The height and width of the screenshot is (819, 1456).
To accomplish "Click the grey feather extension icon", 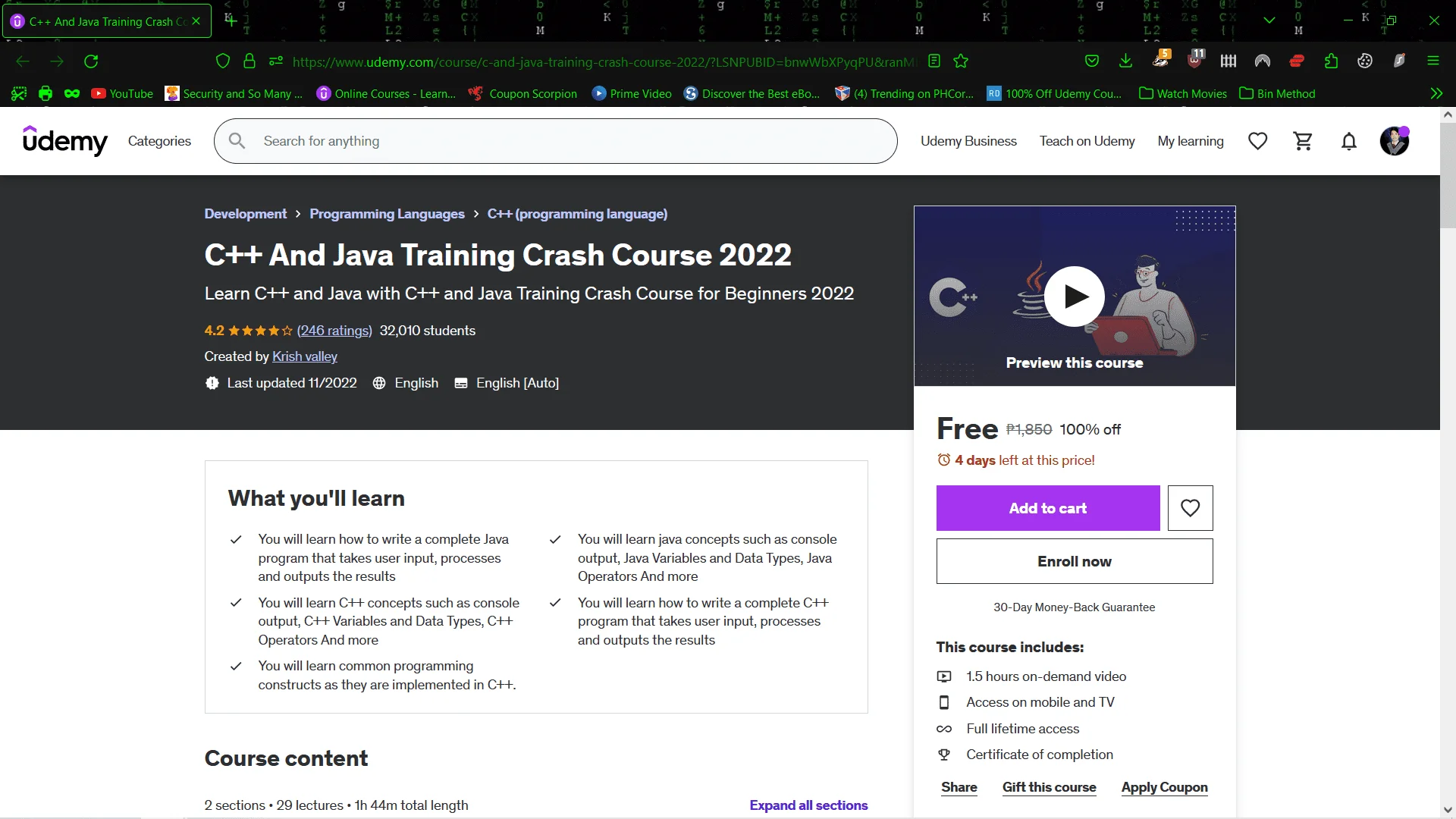I will coord(1399,61).
